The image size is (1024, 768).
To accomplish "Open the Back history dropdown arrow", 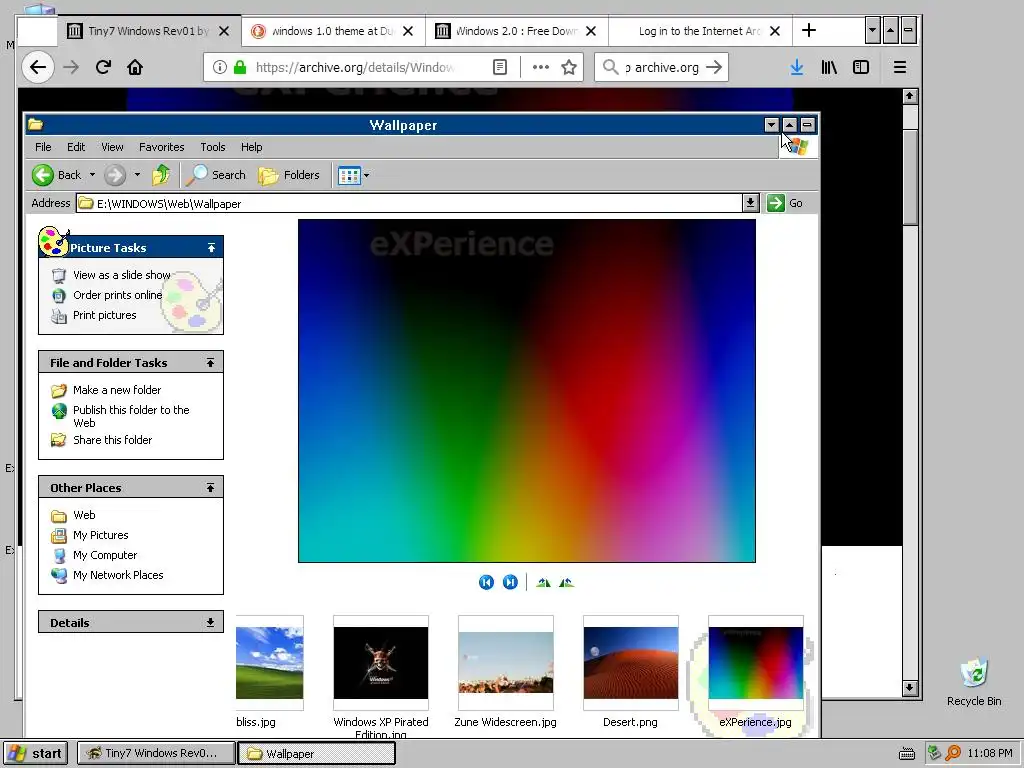I will coord(92,175).
